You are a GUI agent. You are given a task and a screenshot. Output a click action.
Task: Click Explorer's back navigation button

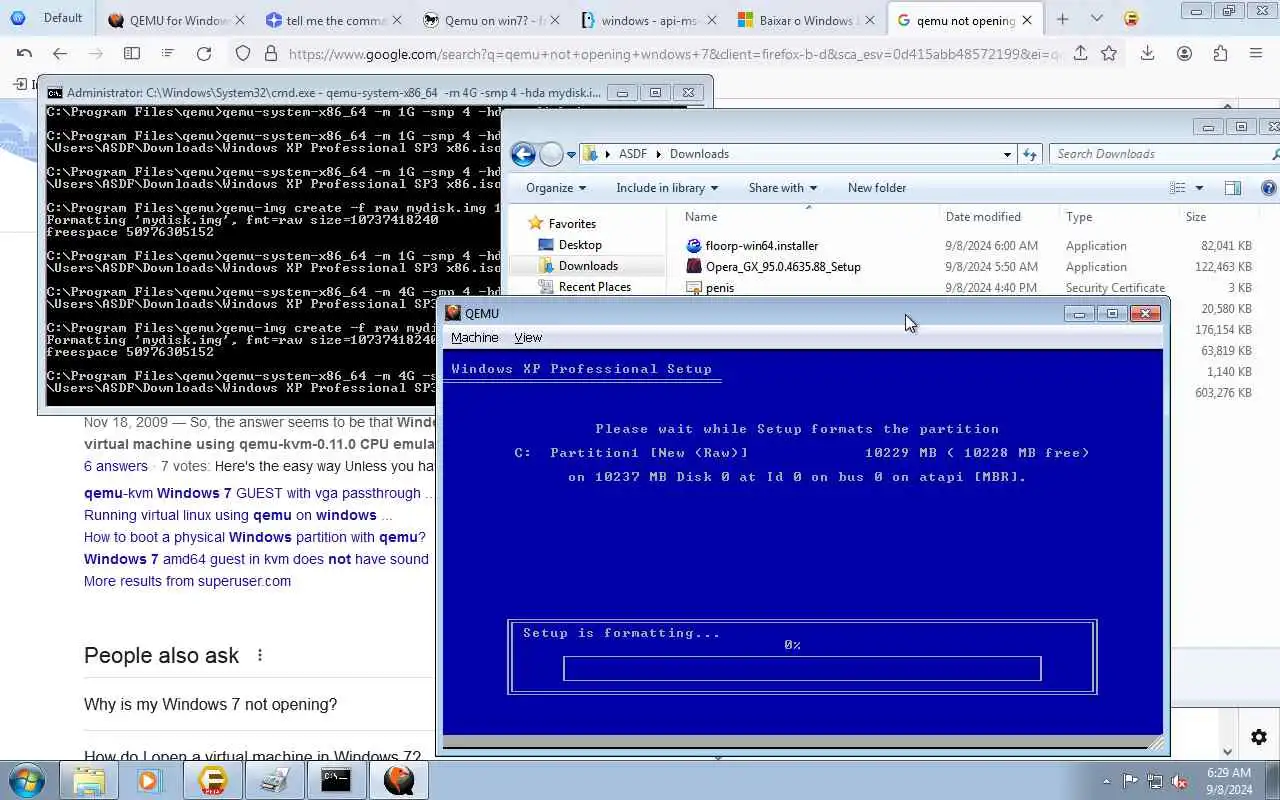pyautogui.click(x=522, y=154)
